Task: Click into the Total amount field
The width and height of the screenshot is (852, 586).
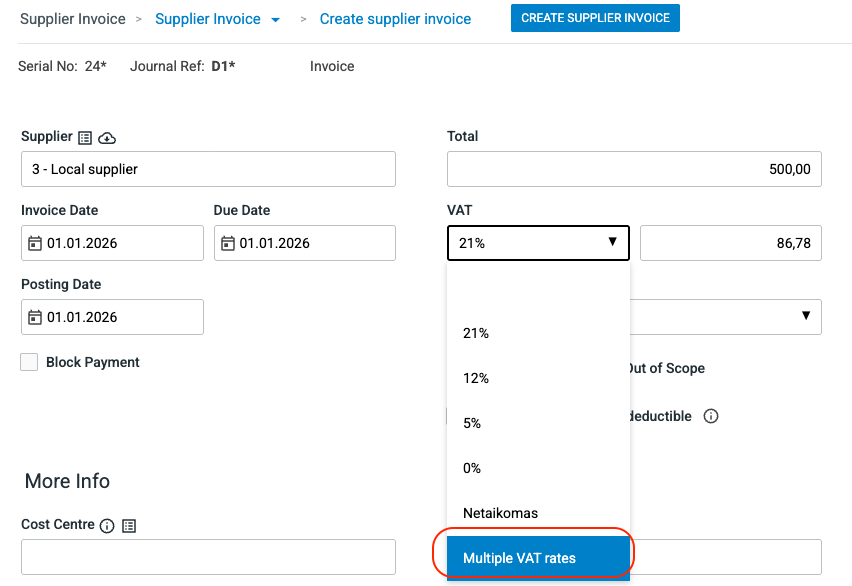Action: click(x=634, y=169)
